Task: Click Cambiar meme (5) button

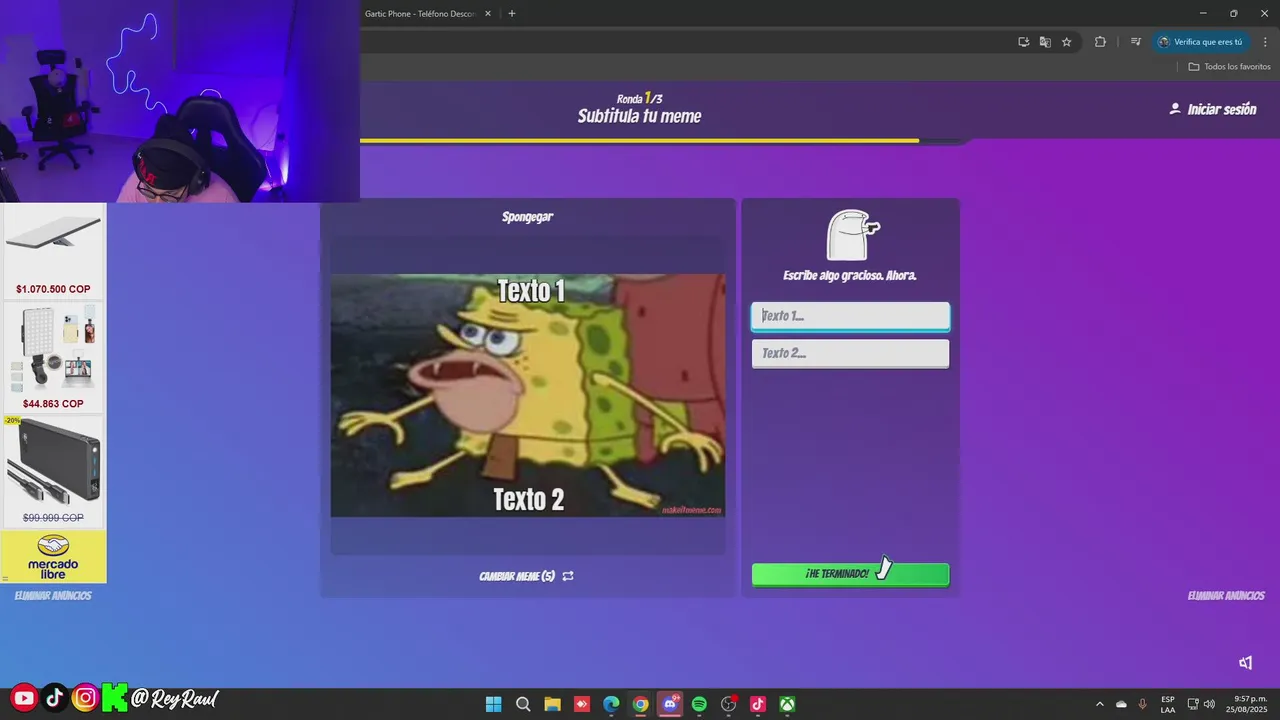Action: (x=526, y=576)
